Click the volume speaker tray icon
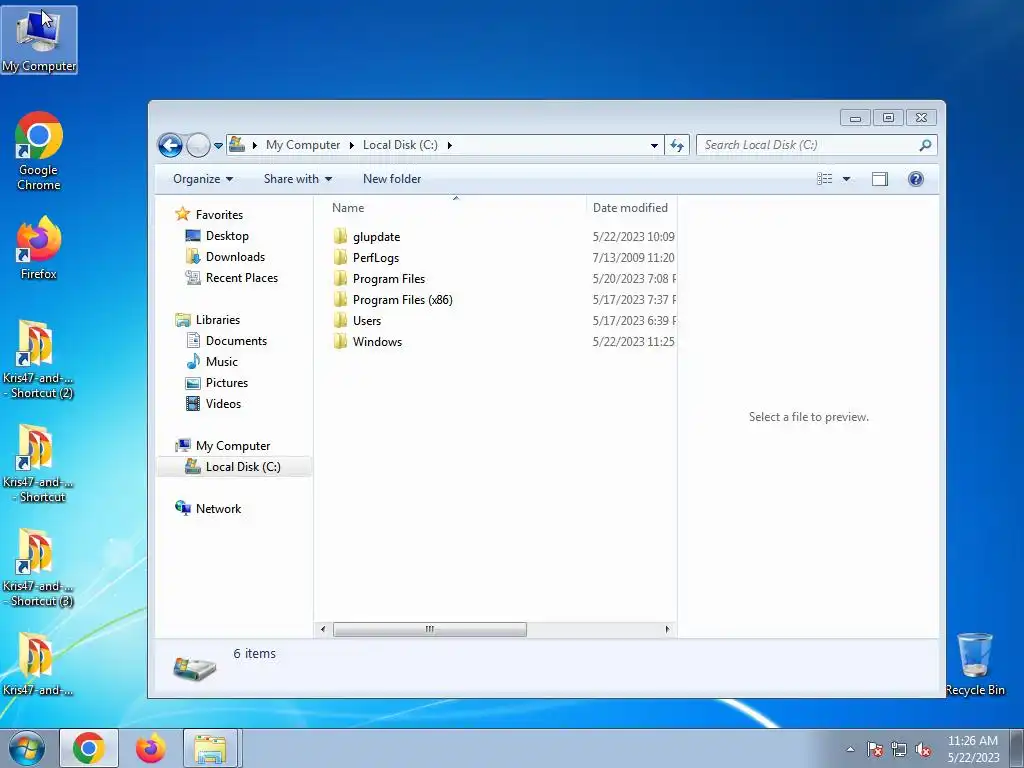The height and width of the screenshot is (768, 1024). (x=923, y=750)
